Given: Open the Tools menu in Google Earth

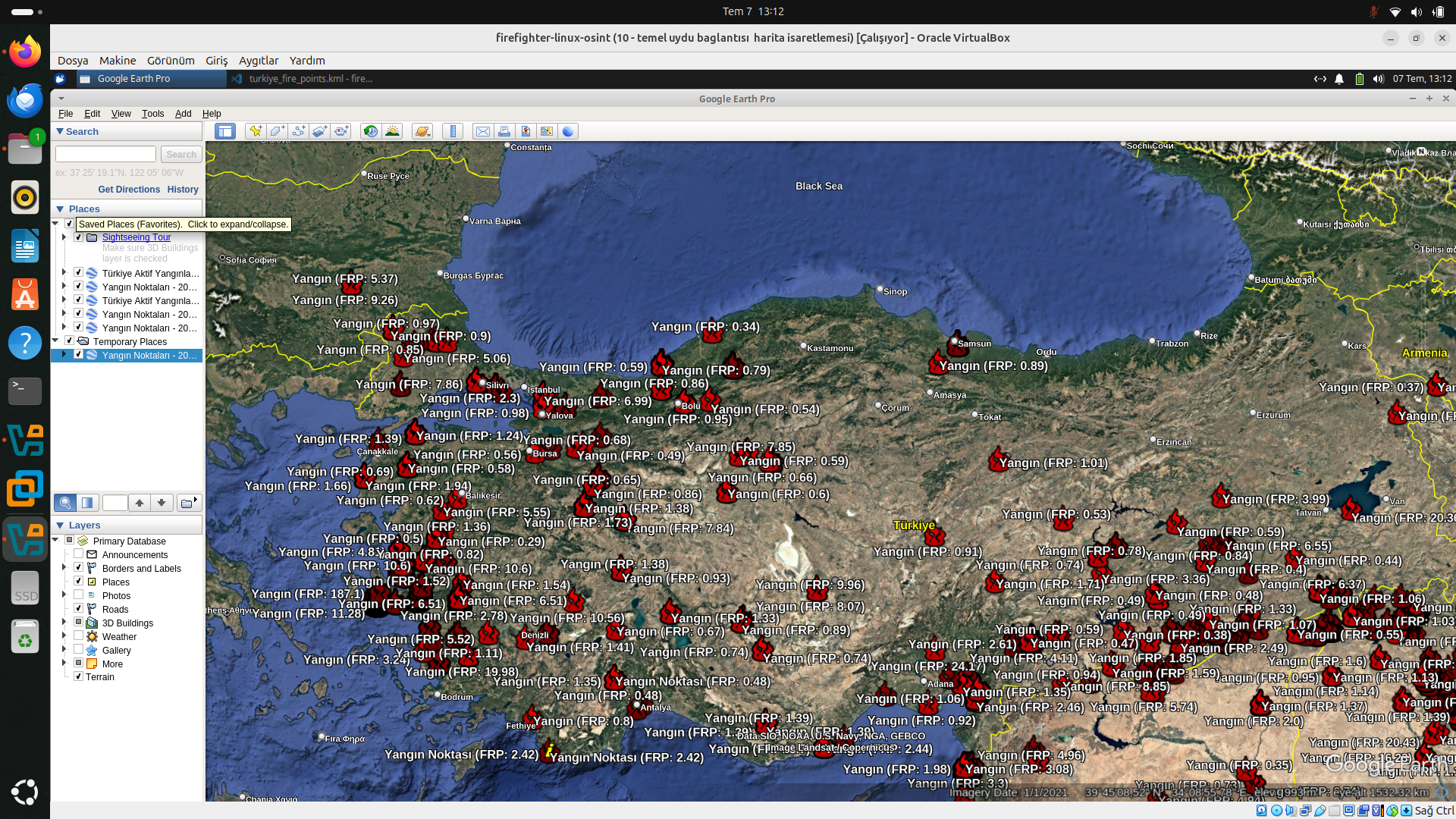Looking at the screenshot, I should (152, 114).
